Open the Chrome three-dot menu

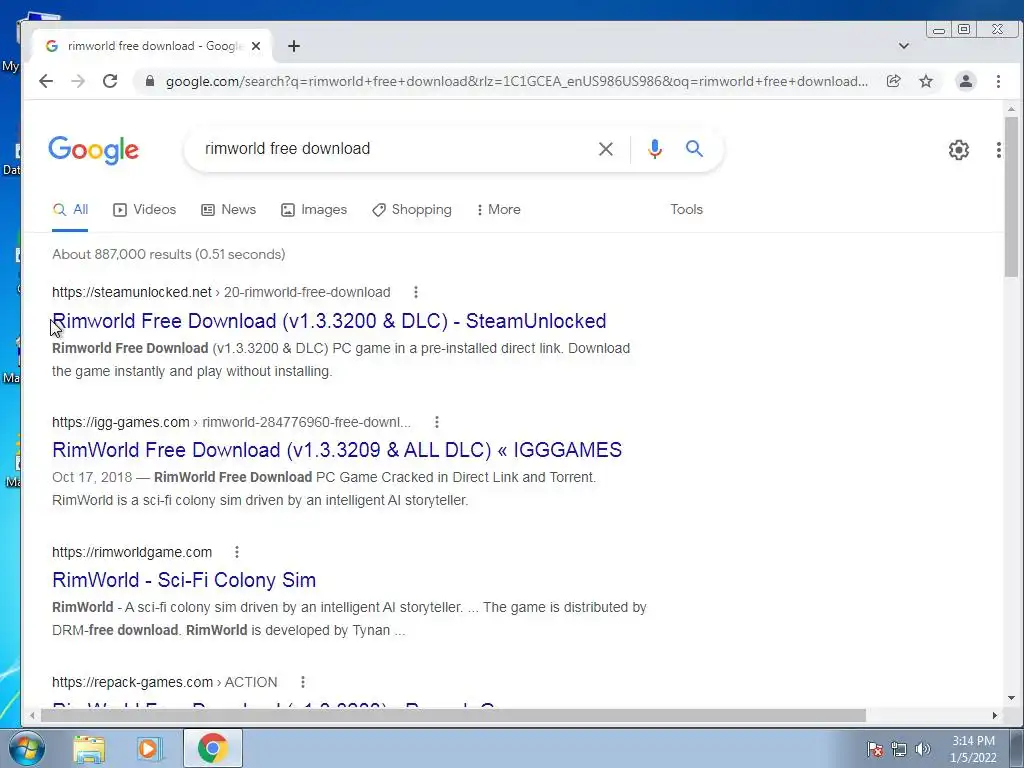(x=998, y=81)
